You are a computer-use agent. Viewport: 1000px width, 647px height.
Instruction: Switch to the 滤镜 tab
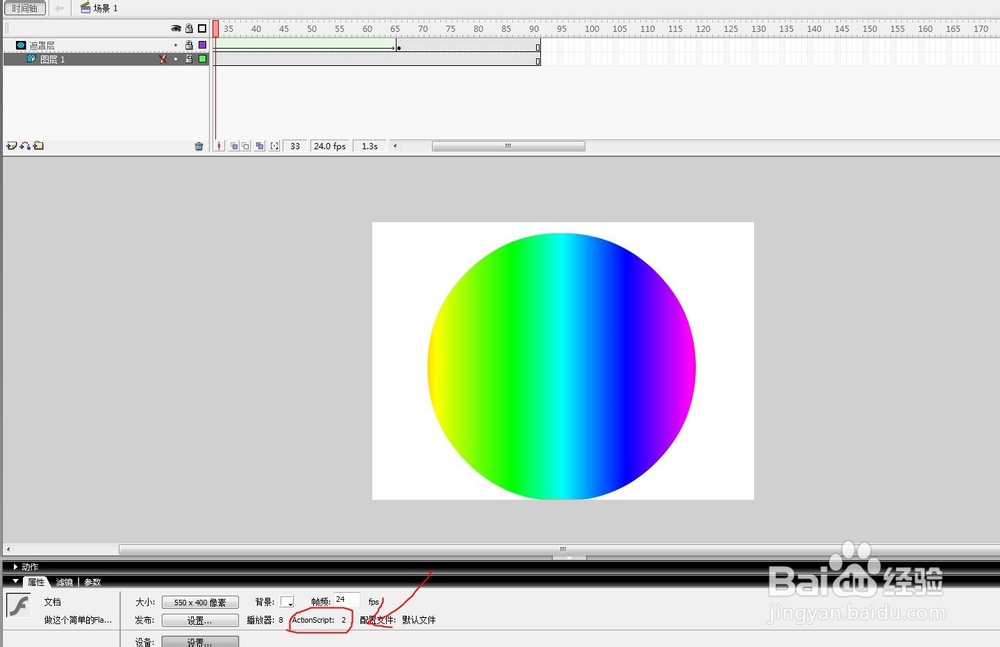point(64,582)
